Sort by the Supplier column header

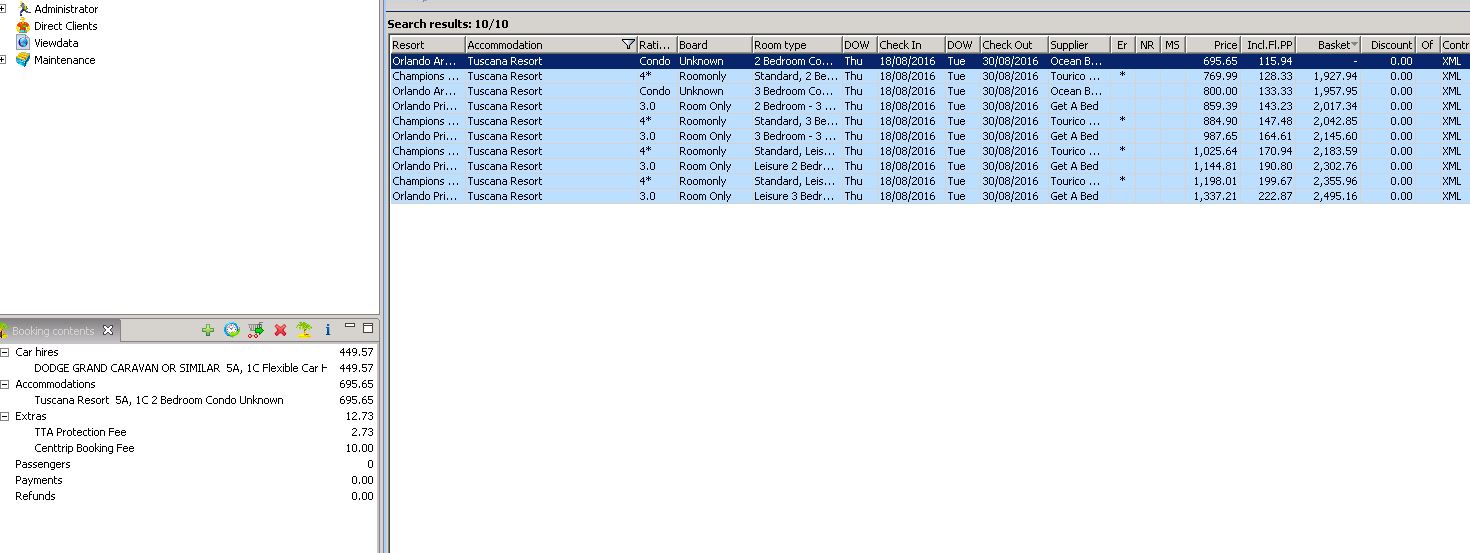tap(1079, 45)
